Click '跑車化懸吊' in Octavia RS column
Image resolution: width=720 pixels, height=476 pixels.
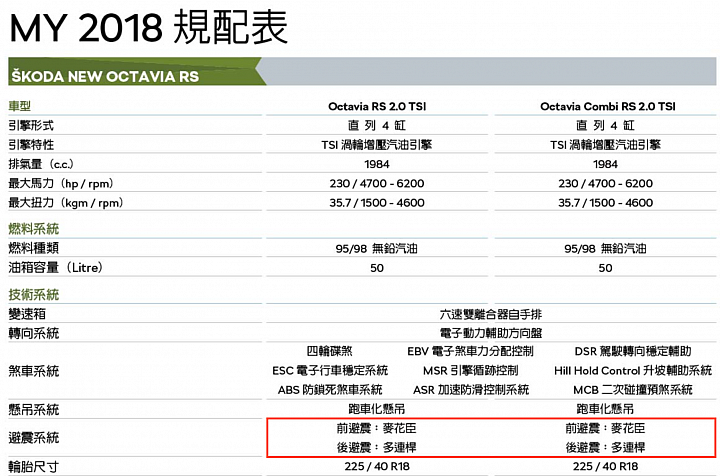377,409
